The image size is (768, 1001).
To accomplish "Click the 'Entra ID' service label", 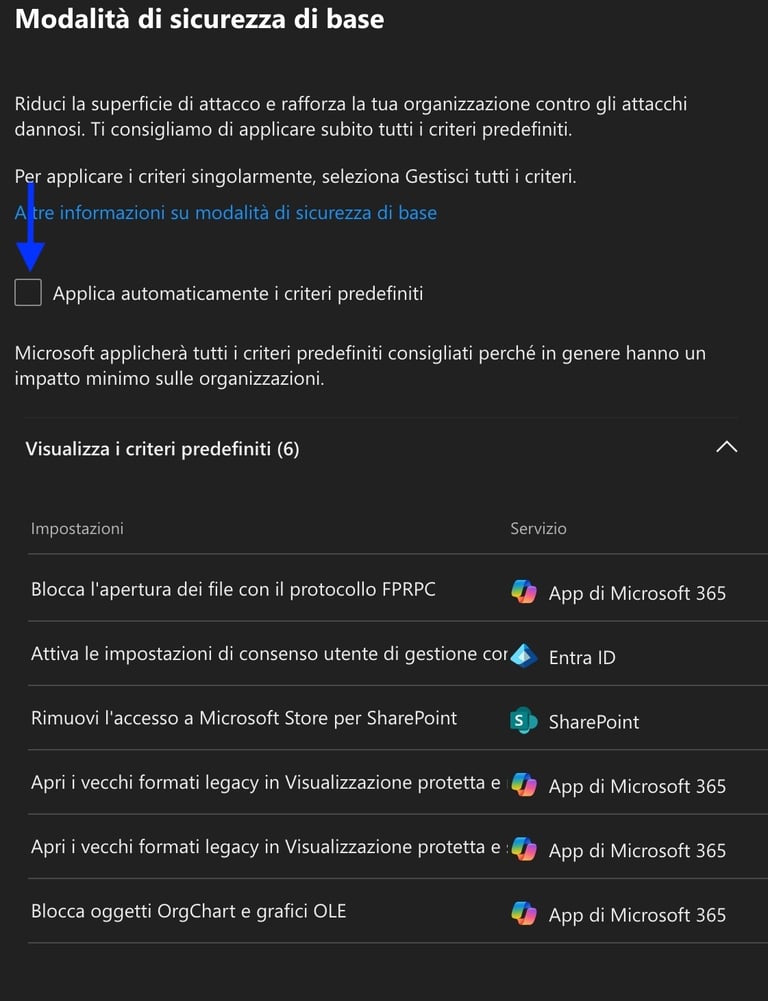I will tap(582, 658).
